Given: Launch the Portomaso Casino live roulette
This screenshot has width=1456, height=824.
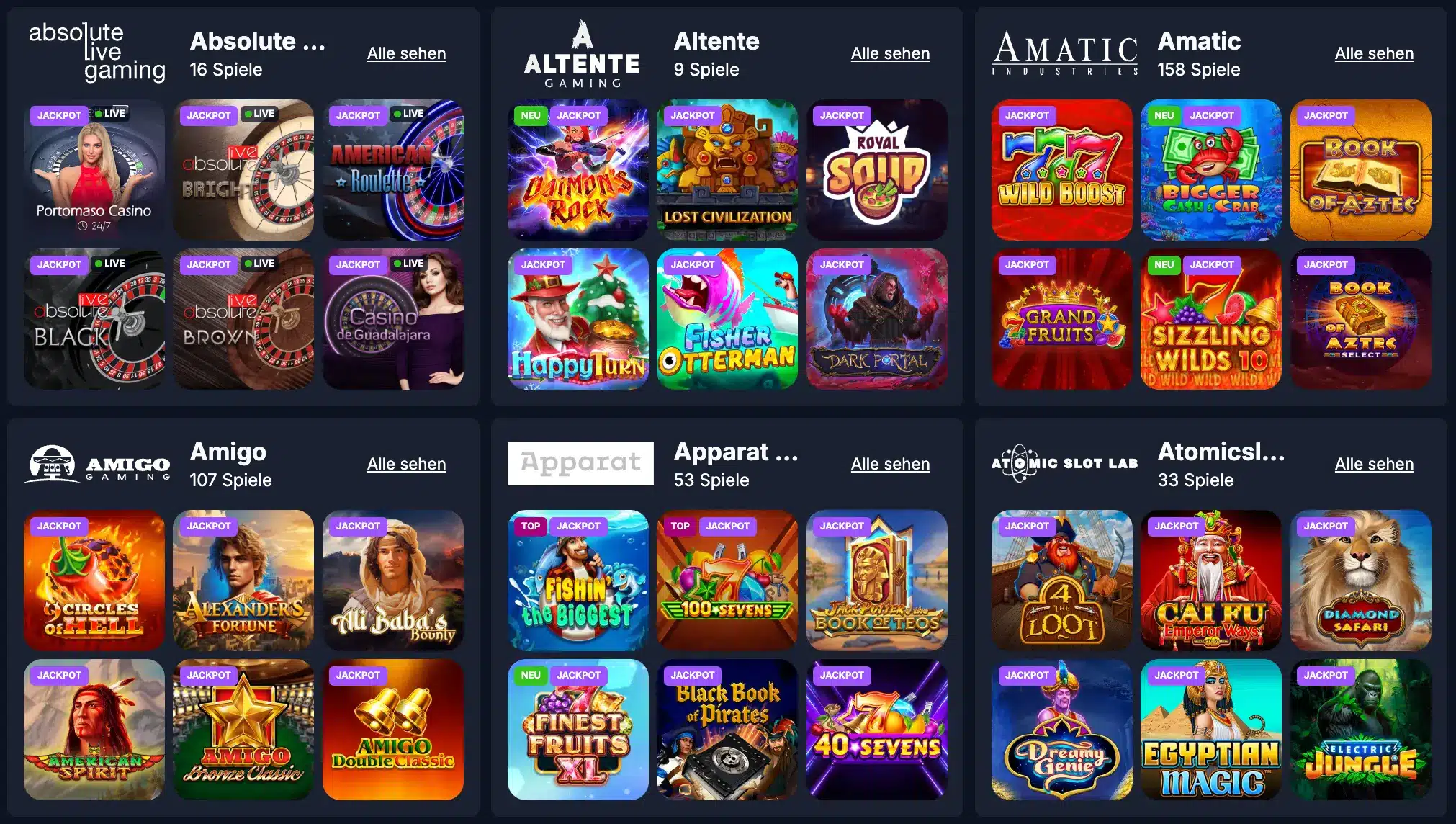Looking at the screenshot, I should pos(94,170).
